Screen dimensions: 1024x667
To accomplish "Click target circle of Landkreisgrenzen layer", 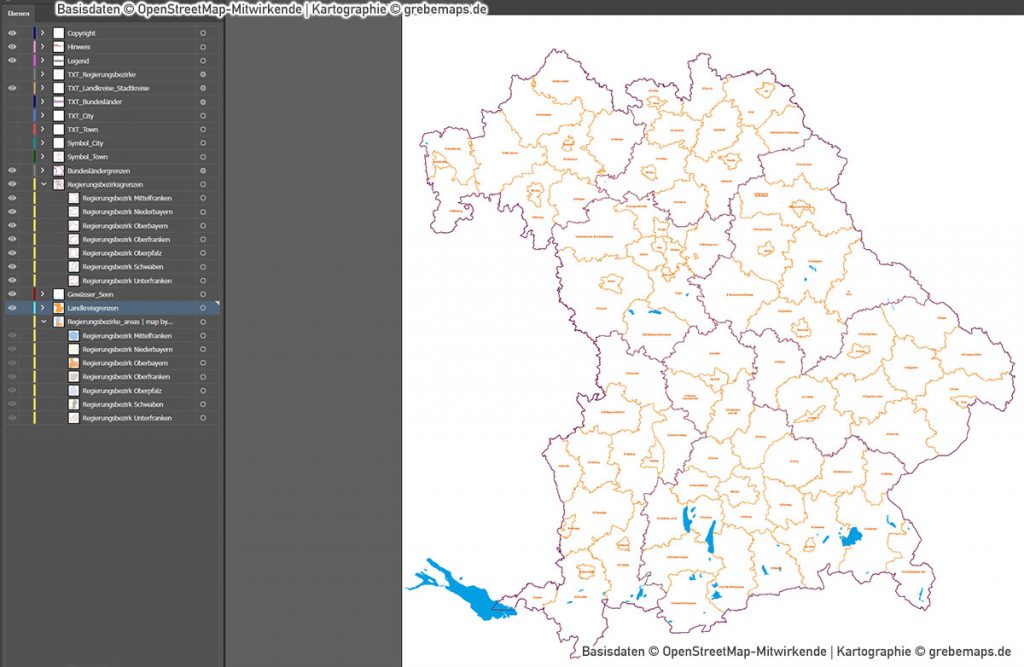I will pos(203,308).
